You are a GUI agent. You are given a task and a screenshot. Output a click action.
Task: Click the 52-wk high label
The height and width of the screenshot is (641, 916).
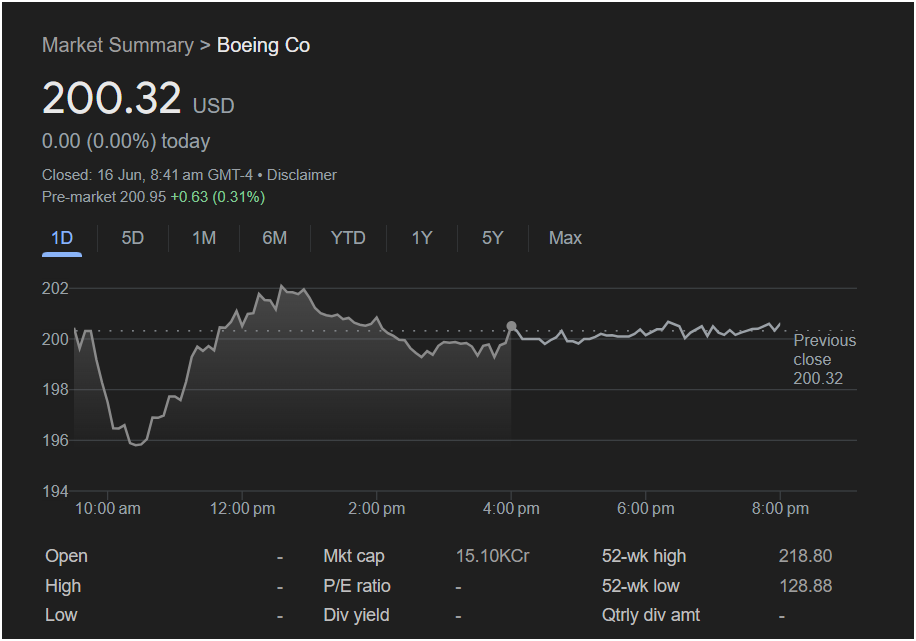point(644,556)
